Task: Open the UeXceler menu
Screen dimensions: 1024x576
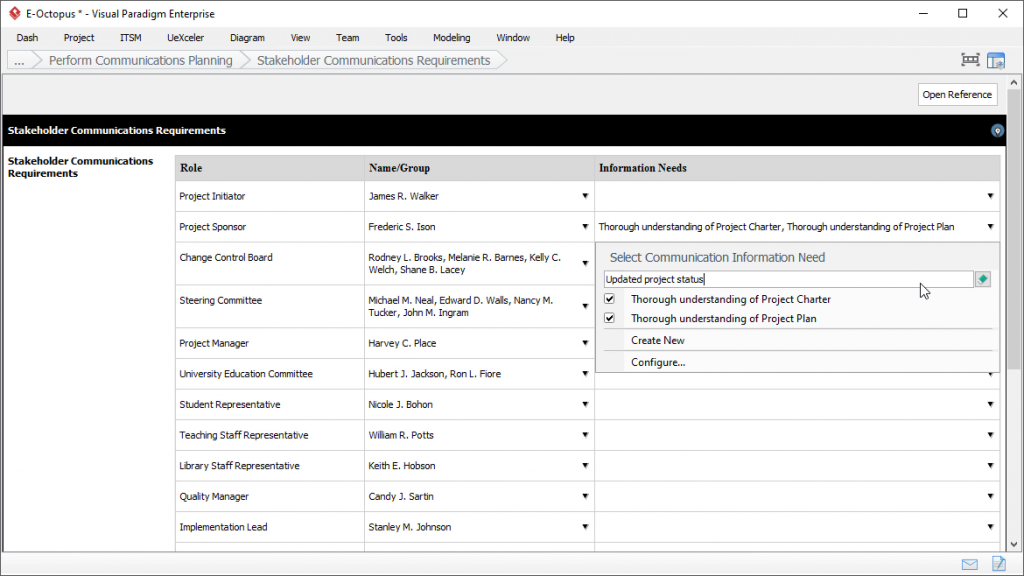Action: pos(186,38)
